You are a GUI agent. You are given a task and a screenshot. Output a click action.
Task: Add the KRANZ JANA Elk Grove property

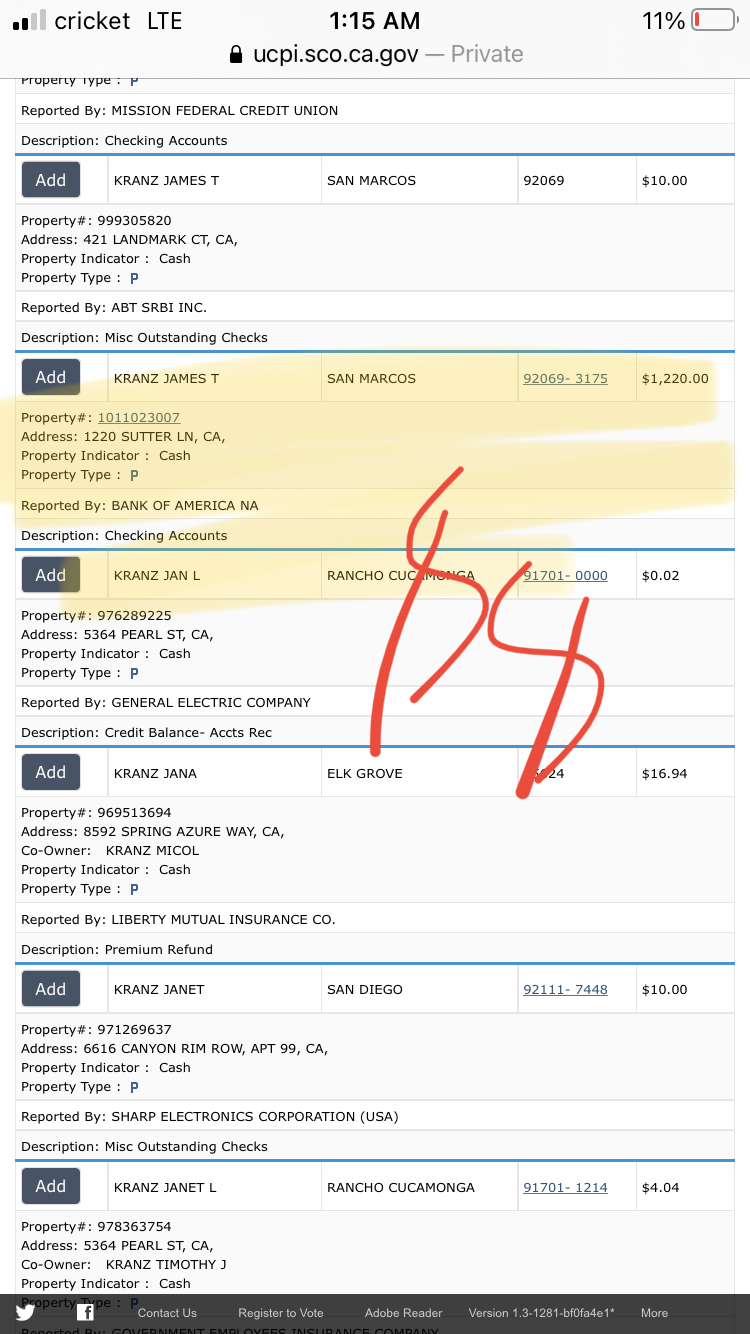pos(51,772)
